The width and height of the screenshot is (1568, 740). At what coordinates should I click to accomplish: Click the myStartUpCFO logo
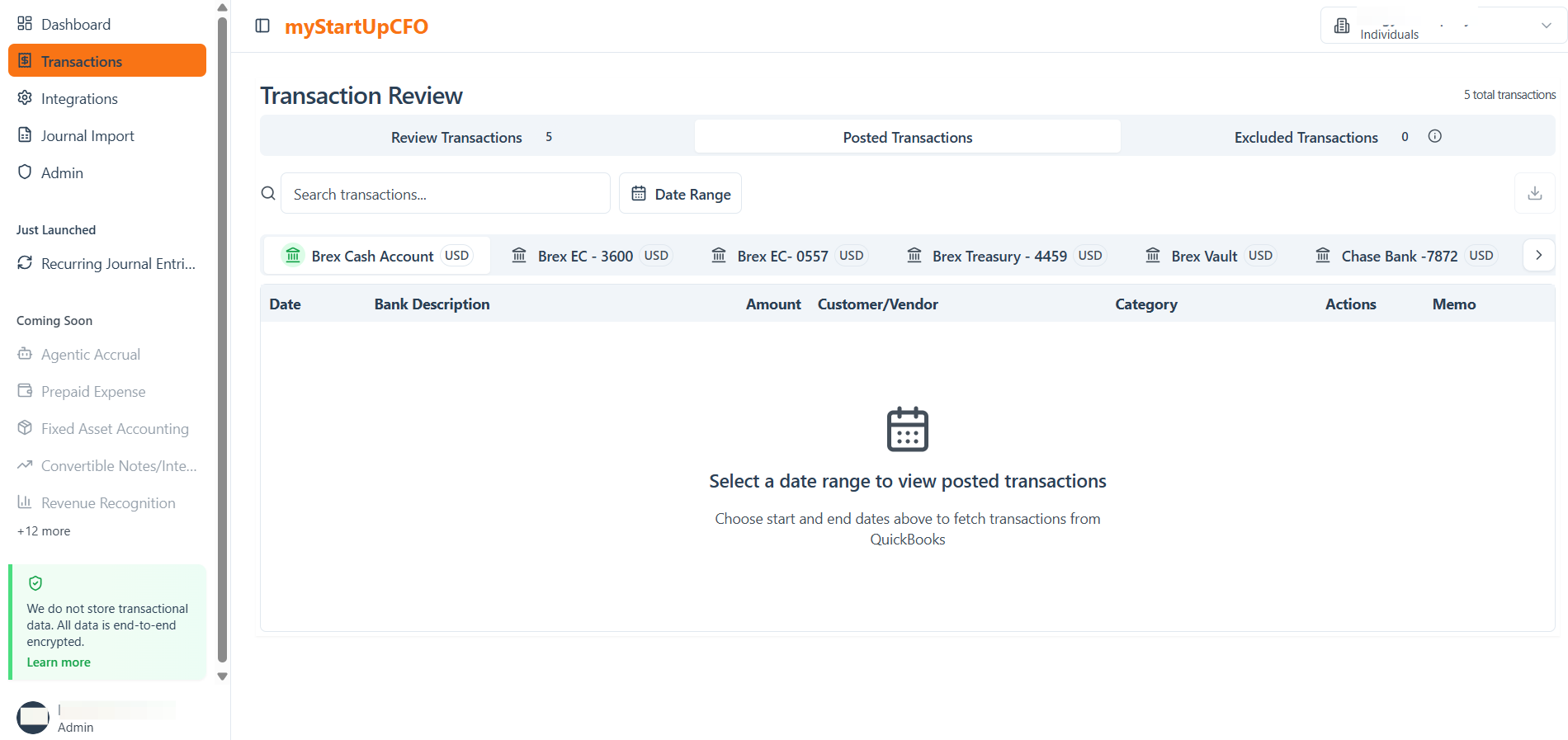click(357, 26)
